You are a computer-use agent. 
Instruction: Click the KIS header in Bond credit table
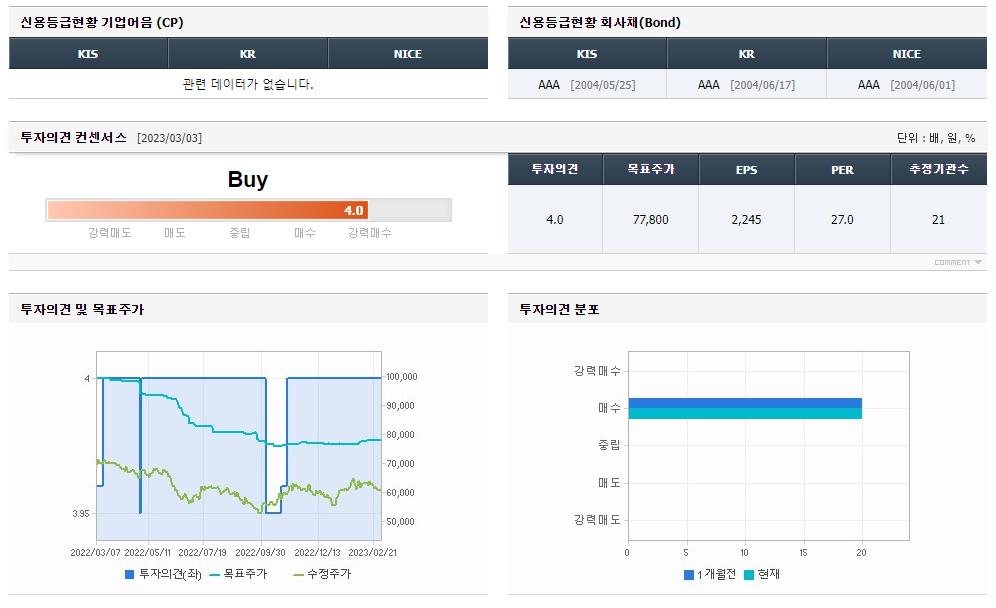coord(587,53)
